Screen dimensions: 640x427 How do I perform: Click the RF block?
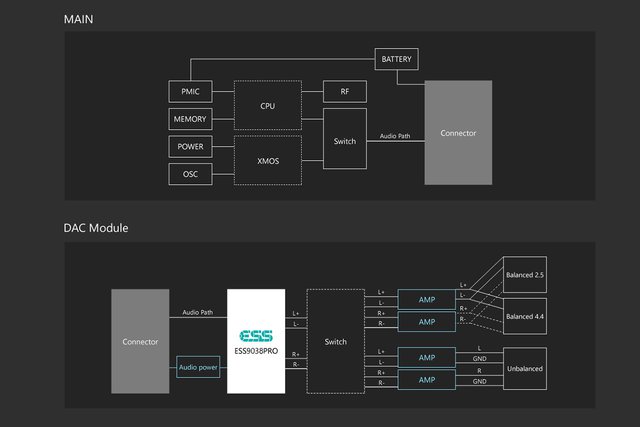[344, 93]
